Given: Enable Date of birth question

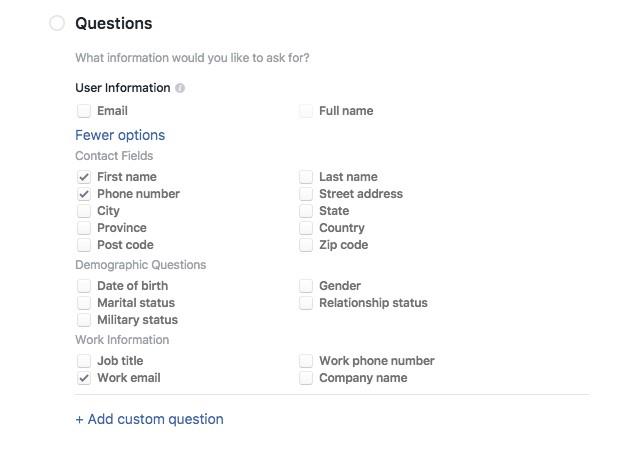Looking at the screenshot, I should coord(84,286).
